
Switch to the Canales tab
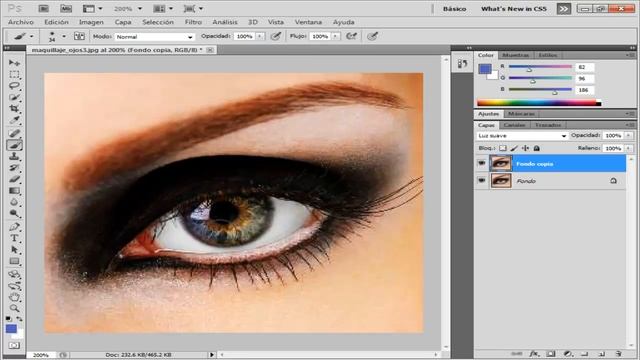pos(514,125)
